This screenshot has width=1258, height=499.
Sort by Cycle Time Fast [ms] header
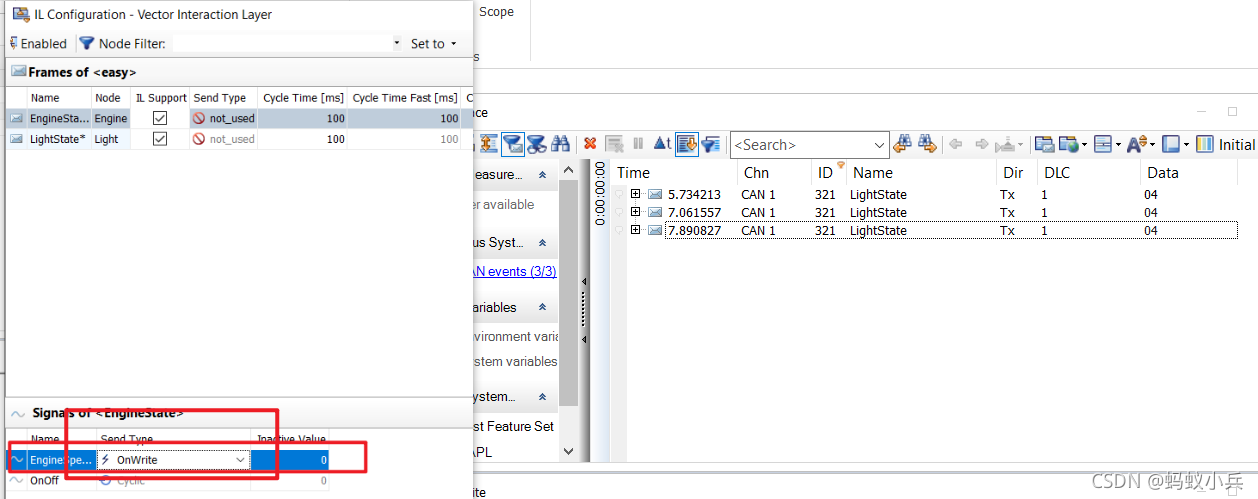[x=405, y=98]
